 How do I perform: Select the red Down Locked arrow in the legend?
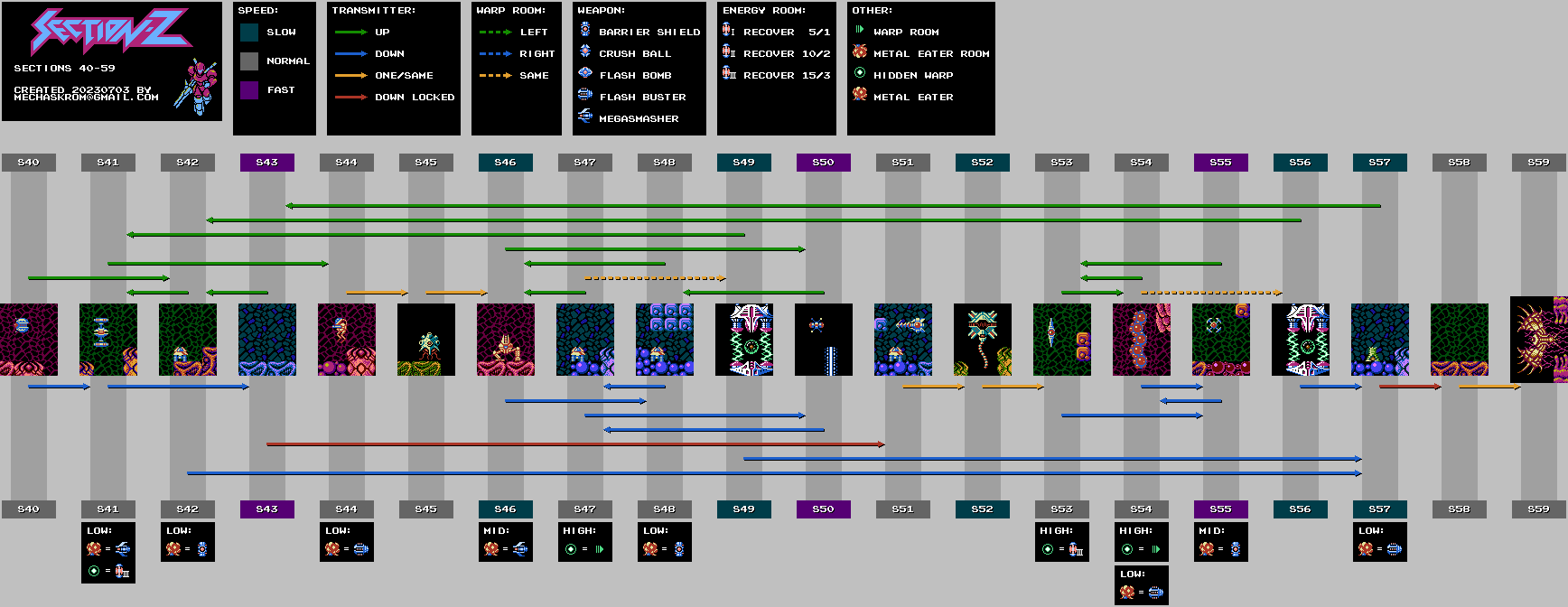pyautogui.click(x=350, y=98)
